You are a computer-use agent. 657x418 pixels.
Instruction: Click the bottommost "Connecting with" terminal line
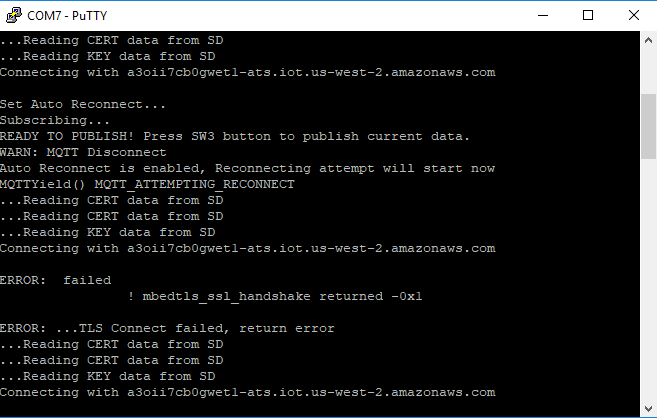tap(248, 392)
